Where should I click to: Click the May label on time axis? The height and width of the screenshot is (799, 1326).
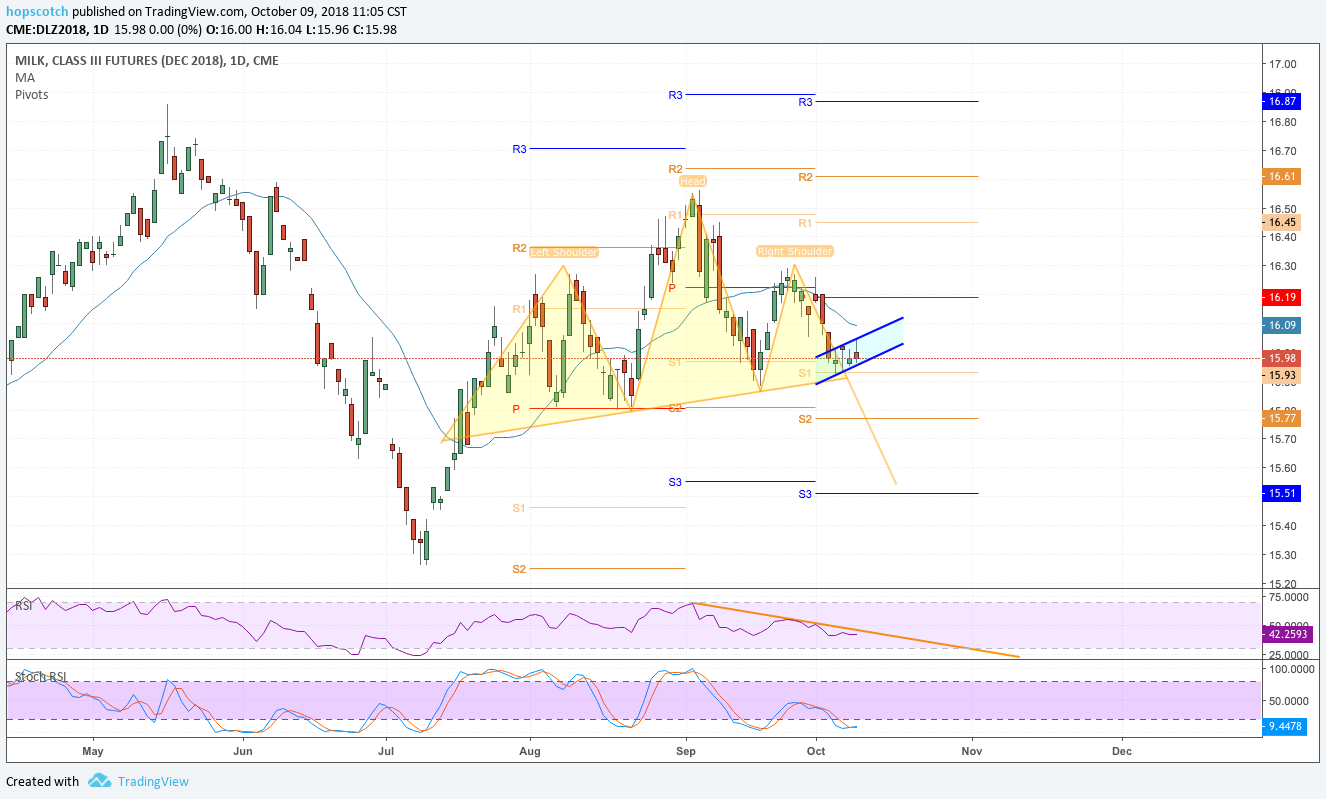(x=93, y=750)
